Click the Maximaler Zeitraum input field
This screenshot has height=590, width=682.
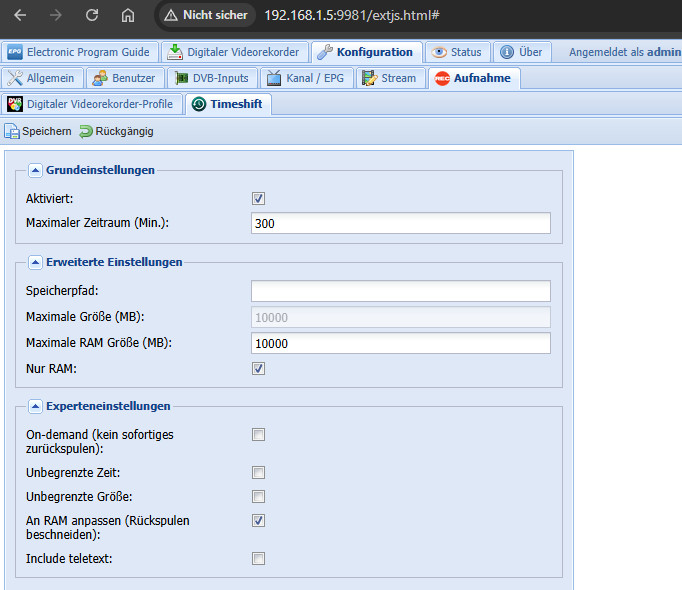[x=400, y=223]
